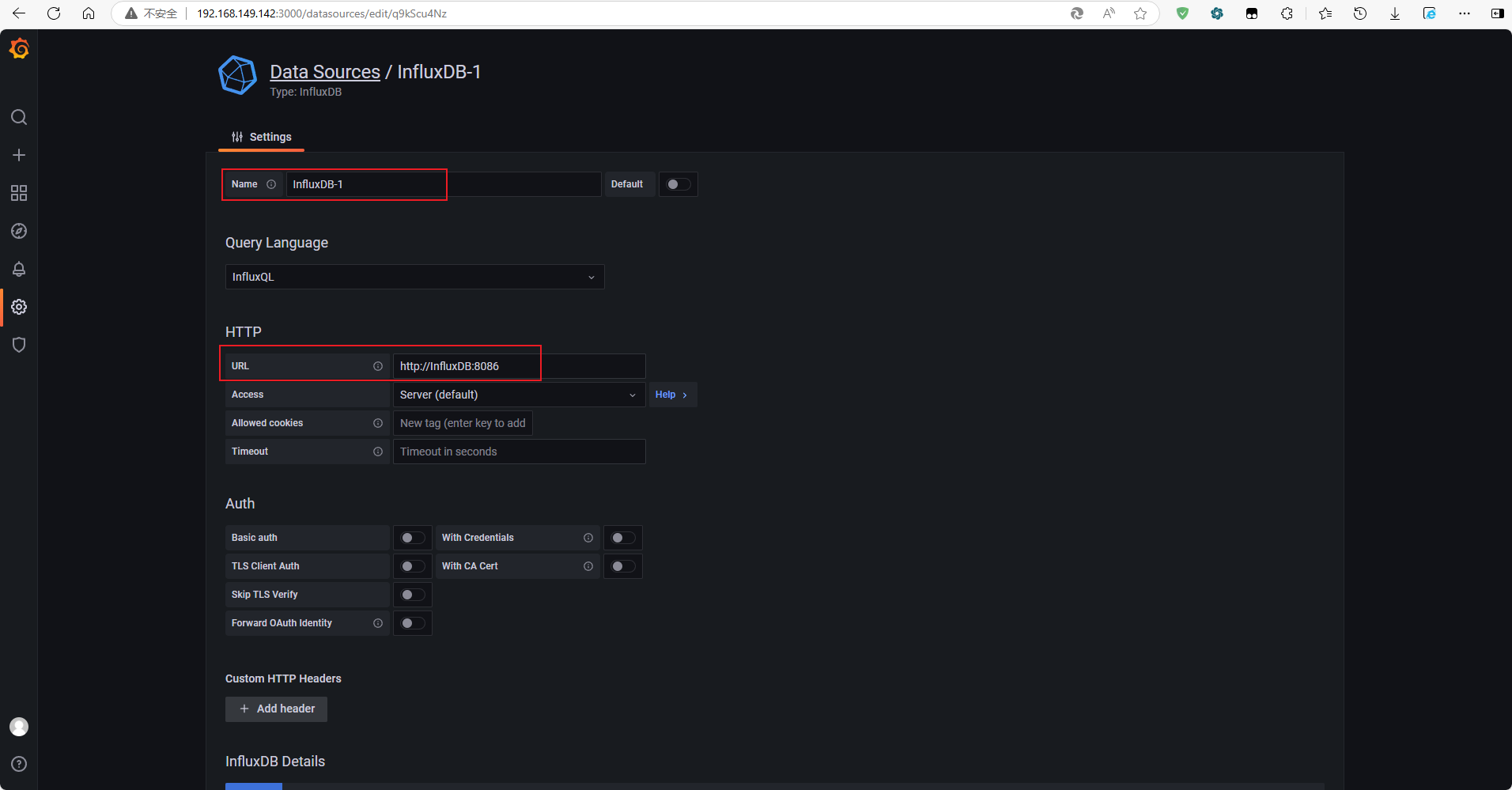Open the Help question mark icon
The image size is (1512, 790).
pos(19,764)
